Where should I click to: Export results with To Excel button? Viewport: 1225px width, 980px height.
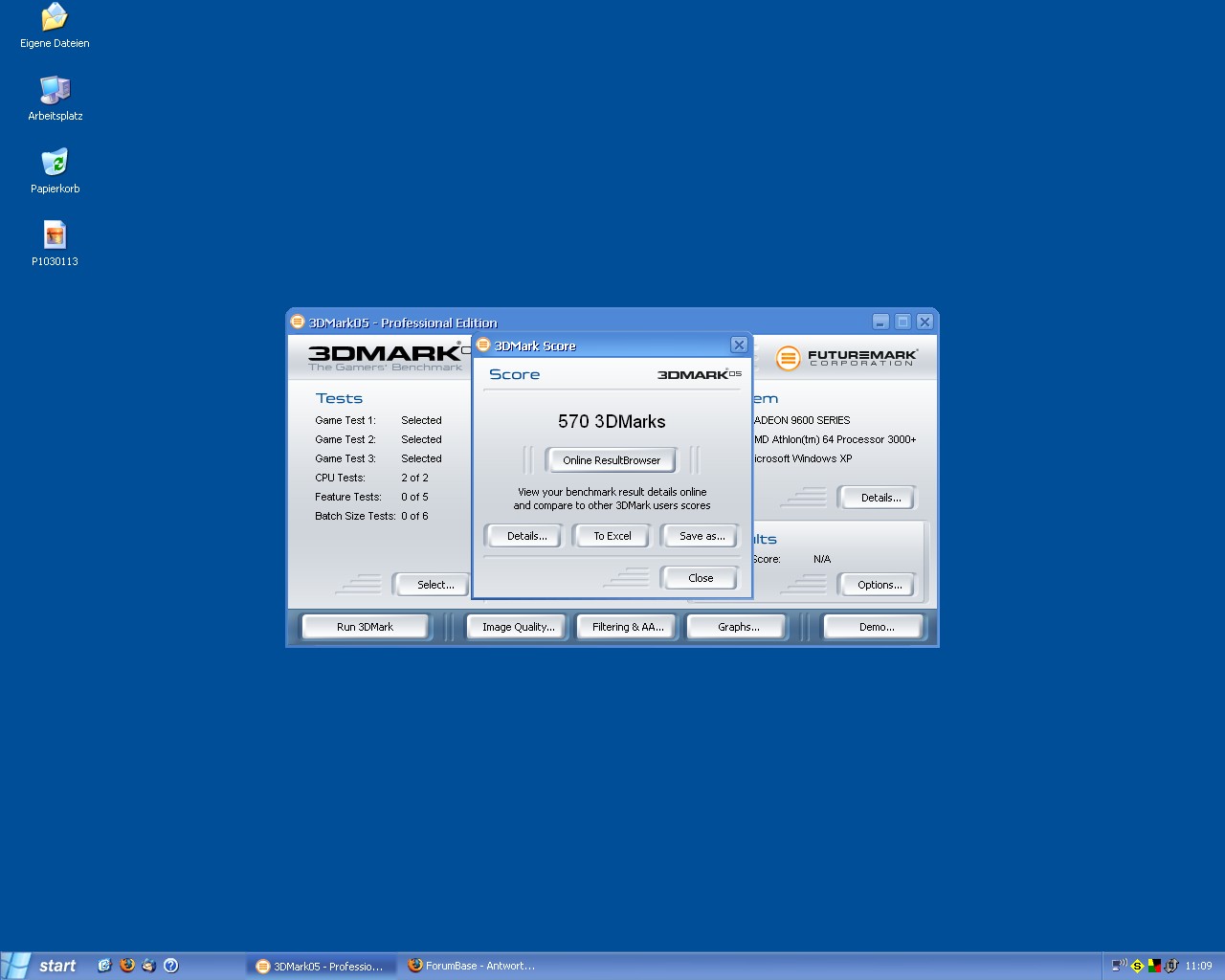click(612, 536)
